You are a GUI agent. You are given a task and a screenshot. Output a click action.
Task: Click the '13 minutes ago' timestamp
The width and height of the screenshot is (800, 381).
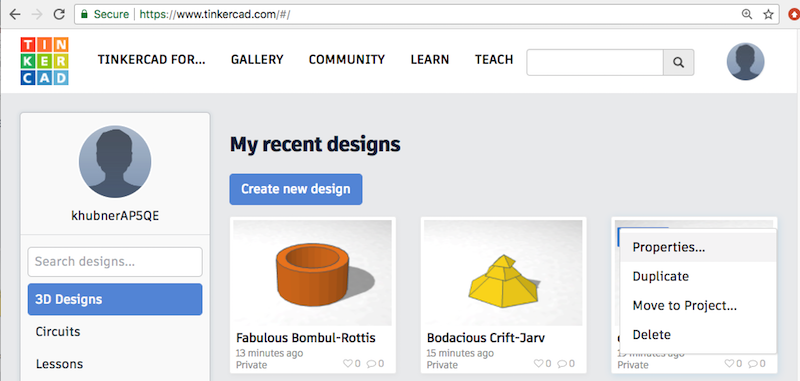pyautogui.click(x=269, y=353)
